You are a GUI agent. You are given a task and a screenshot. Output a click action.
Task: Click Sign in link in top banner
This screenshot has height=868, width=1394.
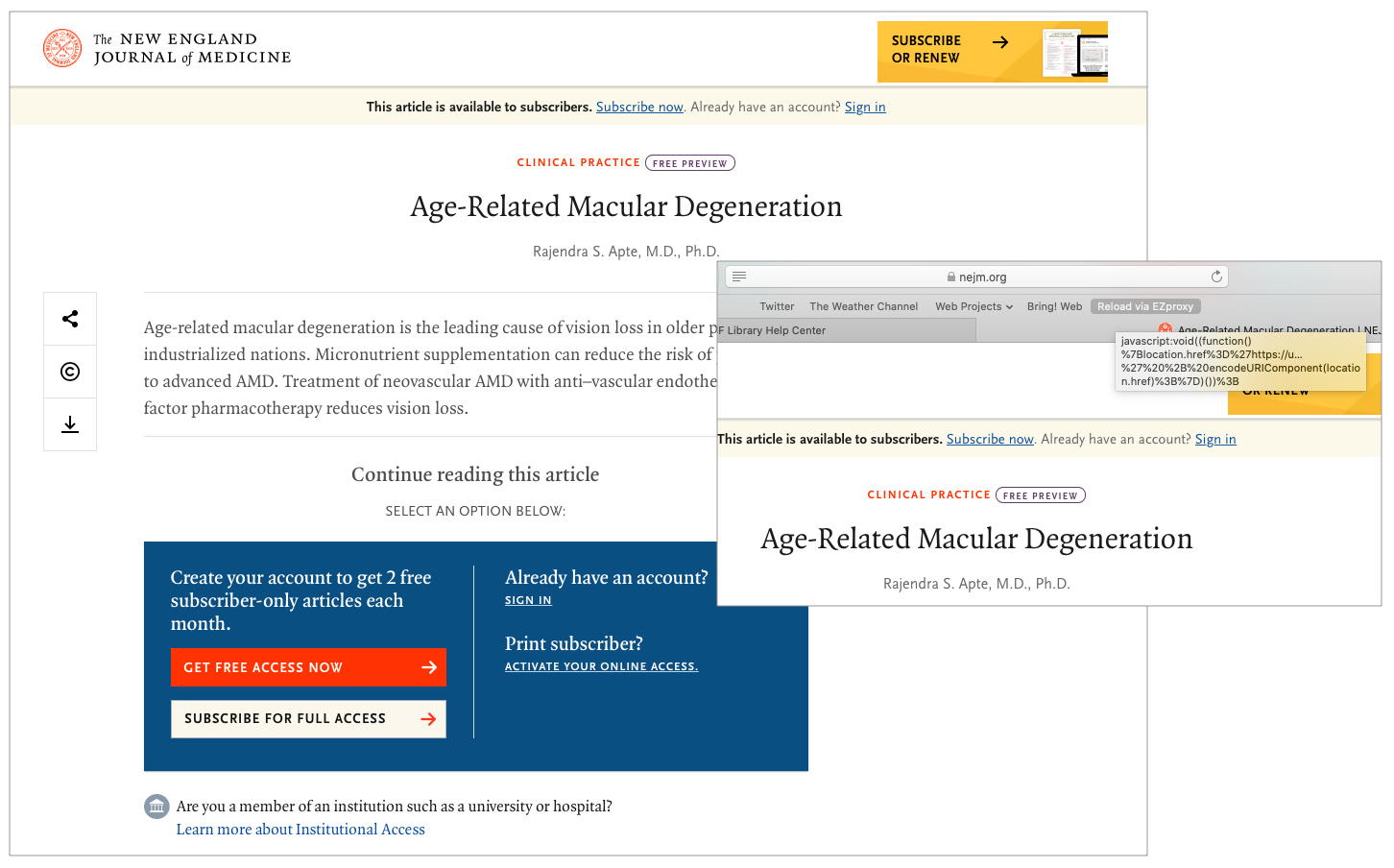click(x=865, y=107)
